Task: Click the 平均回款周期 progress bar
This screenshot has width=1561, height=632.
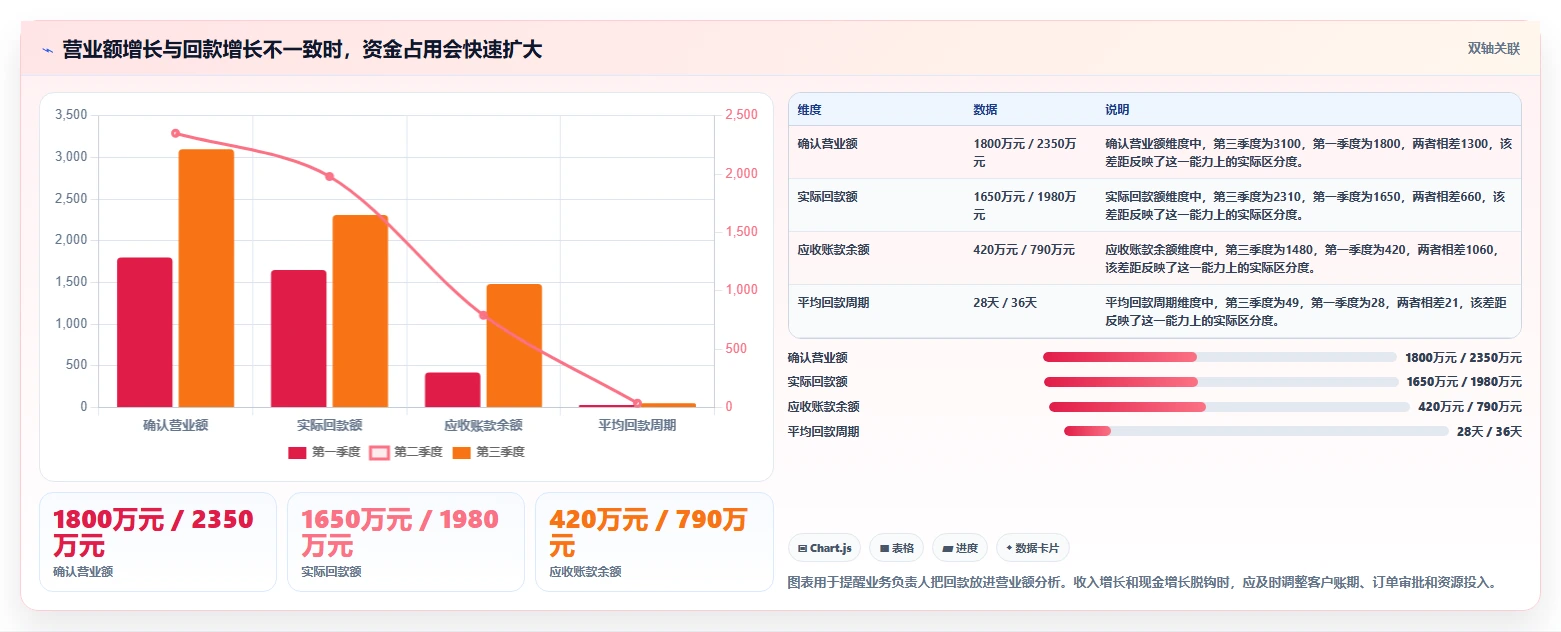Action: pyautogui.click(x=1256, y=431)
